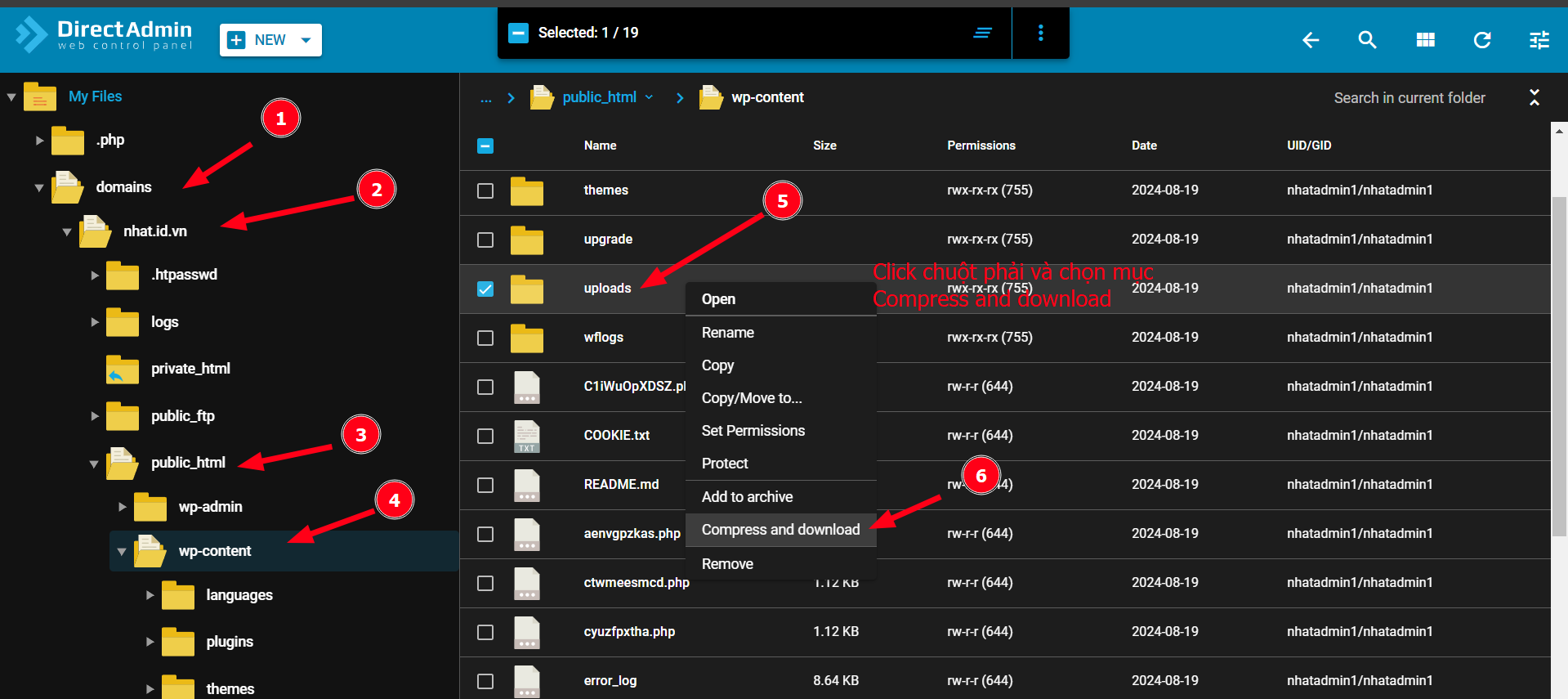Check the themes row checkbox

485,190
